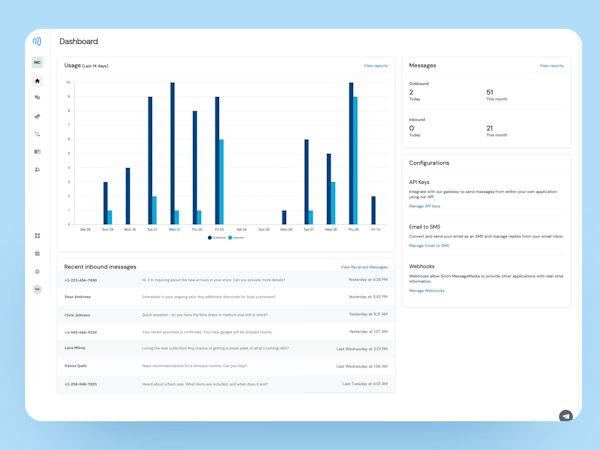This screenshot has height=450, width=600.
Task: Open the MC account badge in sidebar
Action: (x=37, y=62)
